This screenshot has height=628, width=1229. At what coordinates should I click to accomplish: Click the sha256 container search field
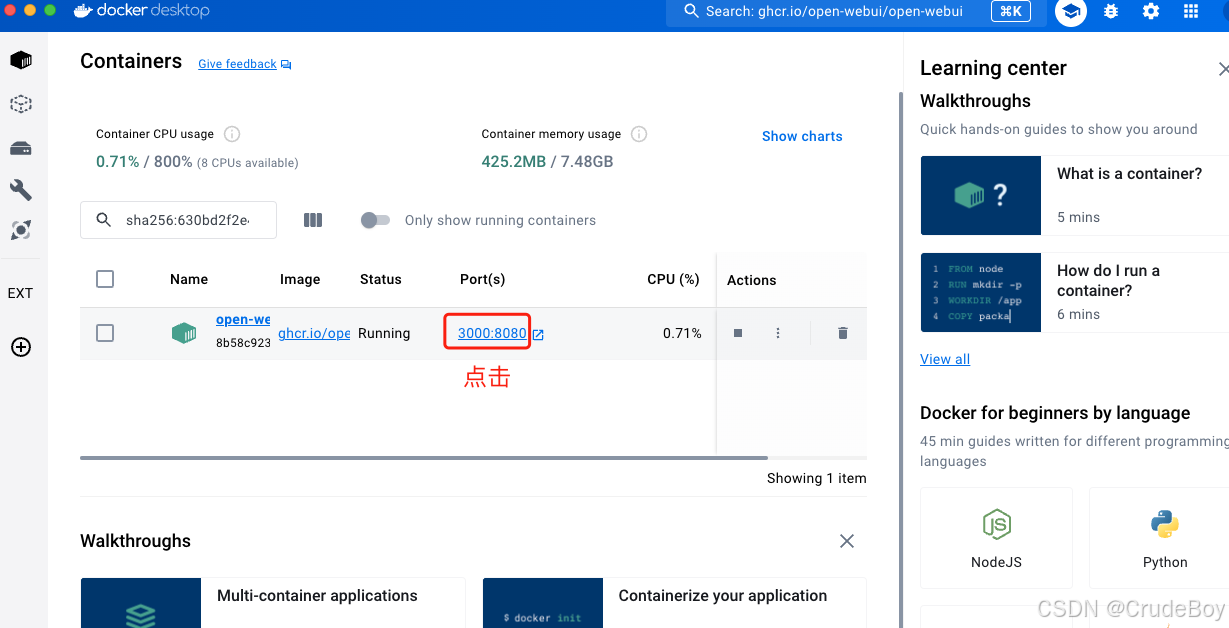click(178, 220)
